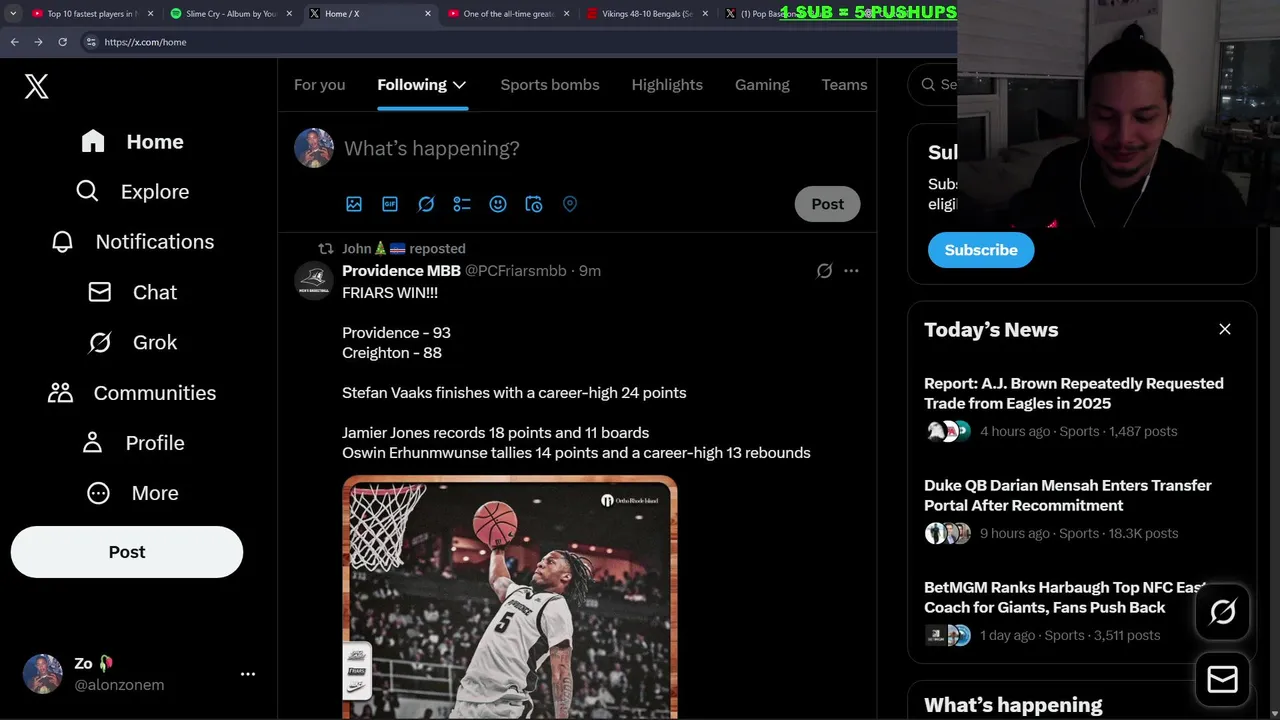The image size is (1280, 720).
Task: Focus the What's happening text field
Action: [x=600, y=149]
